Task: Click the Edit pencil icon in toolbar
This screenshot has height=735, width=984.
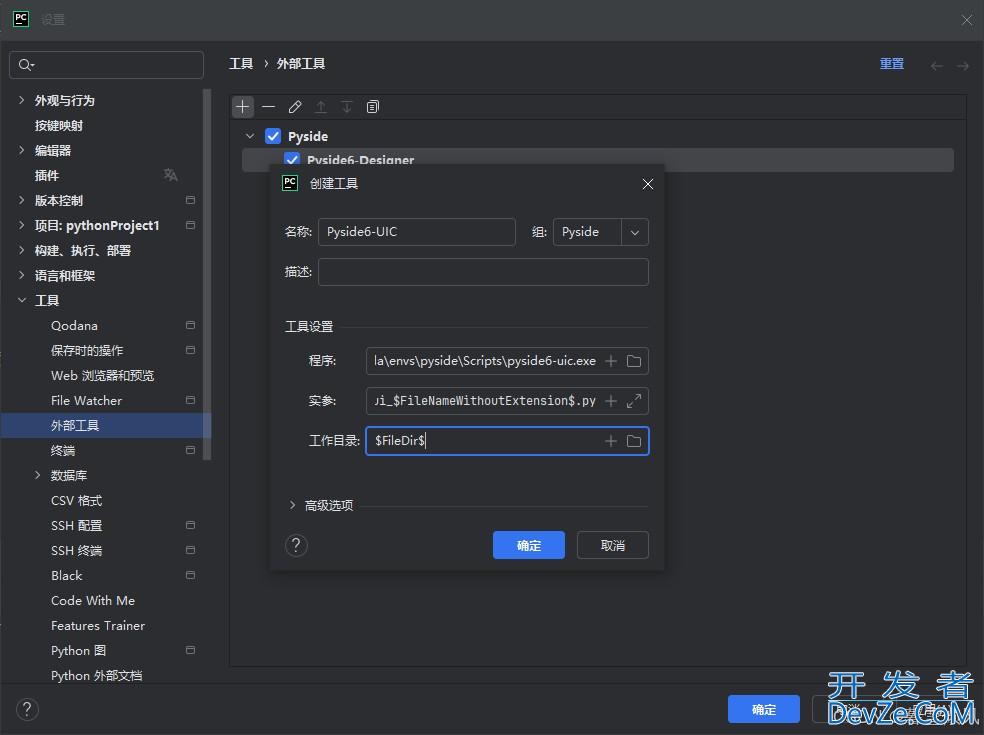Action: 295,107
